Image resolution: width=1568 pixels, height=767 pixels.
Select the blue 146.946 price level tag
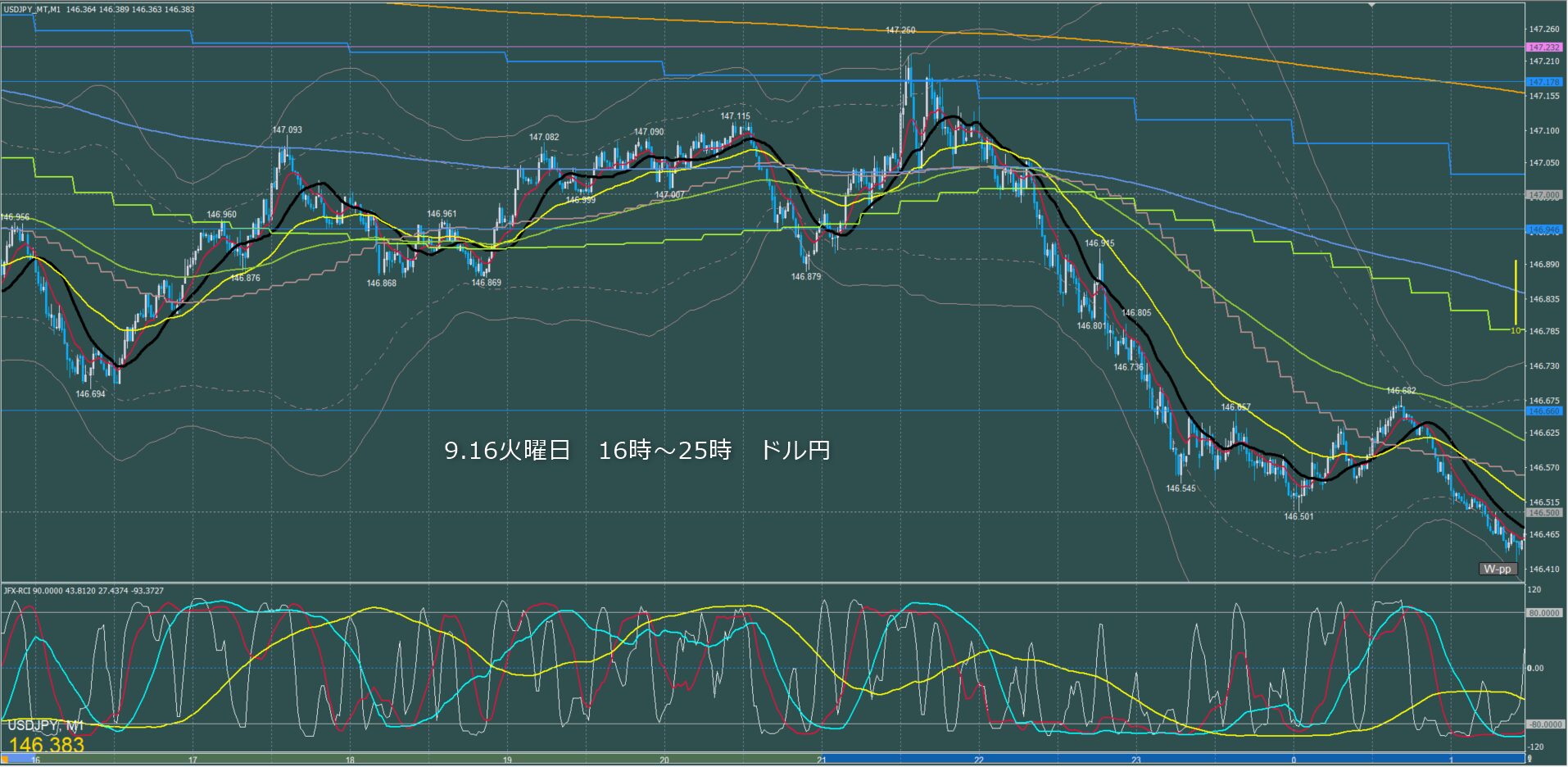pyautogui.click(x=1543, y=230)
